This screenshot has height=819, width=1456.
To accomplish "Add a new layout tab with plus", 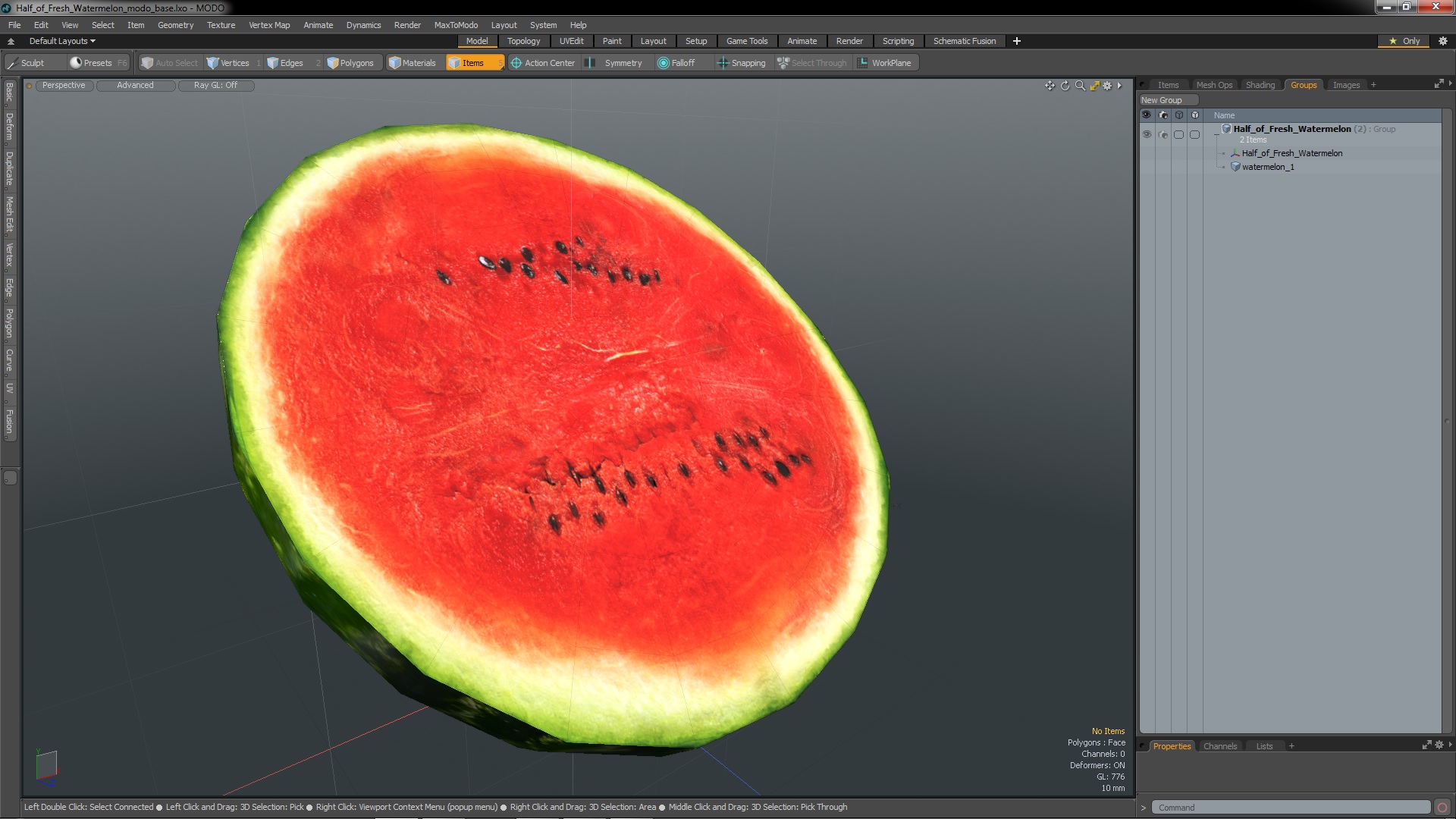I will tap(1016, 41).
